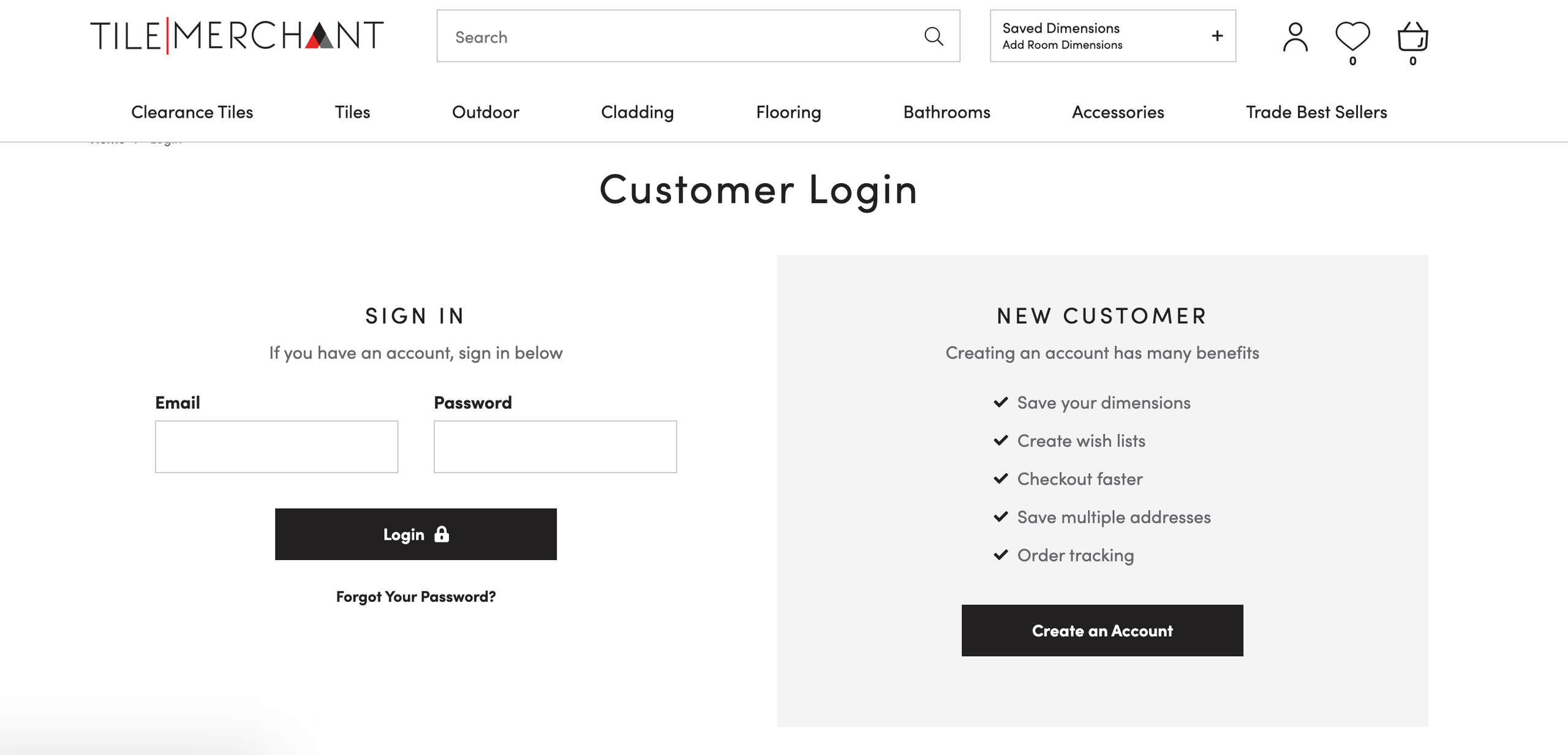Open the Clearance Tiles menu
The height and width of the screenshot is (755, 1568).
click(x=192, y=112)
